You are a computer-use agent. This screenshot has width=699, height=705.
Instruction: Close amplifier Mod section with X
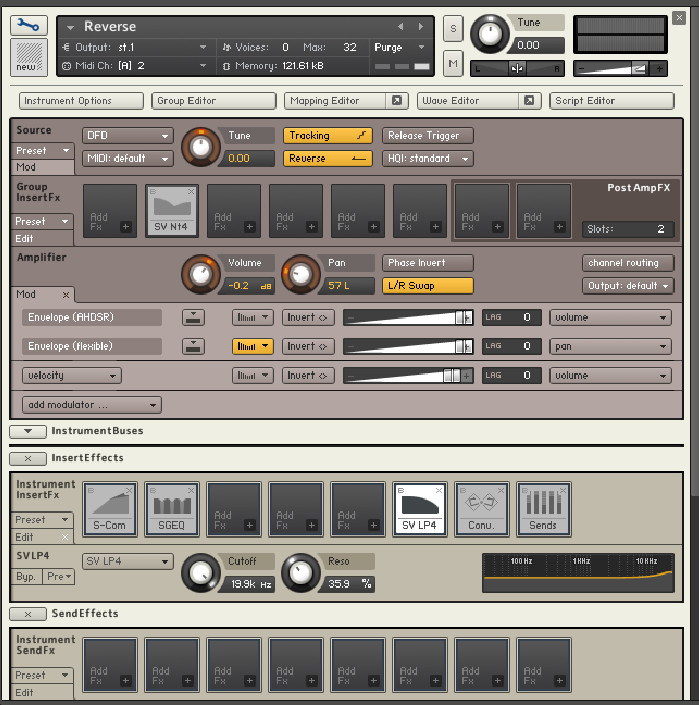click(x=66, y=295)
